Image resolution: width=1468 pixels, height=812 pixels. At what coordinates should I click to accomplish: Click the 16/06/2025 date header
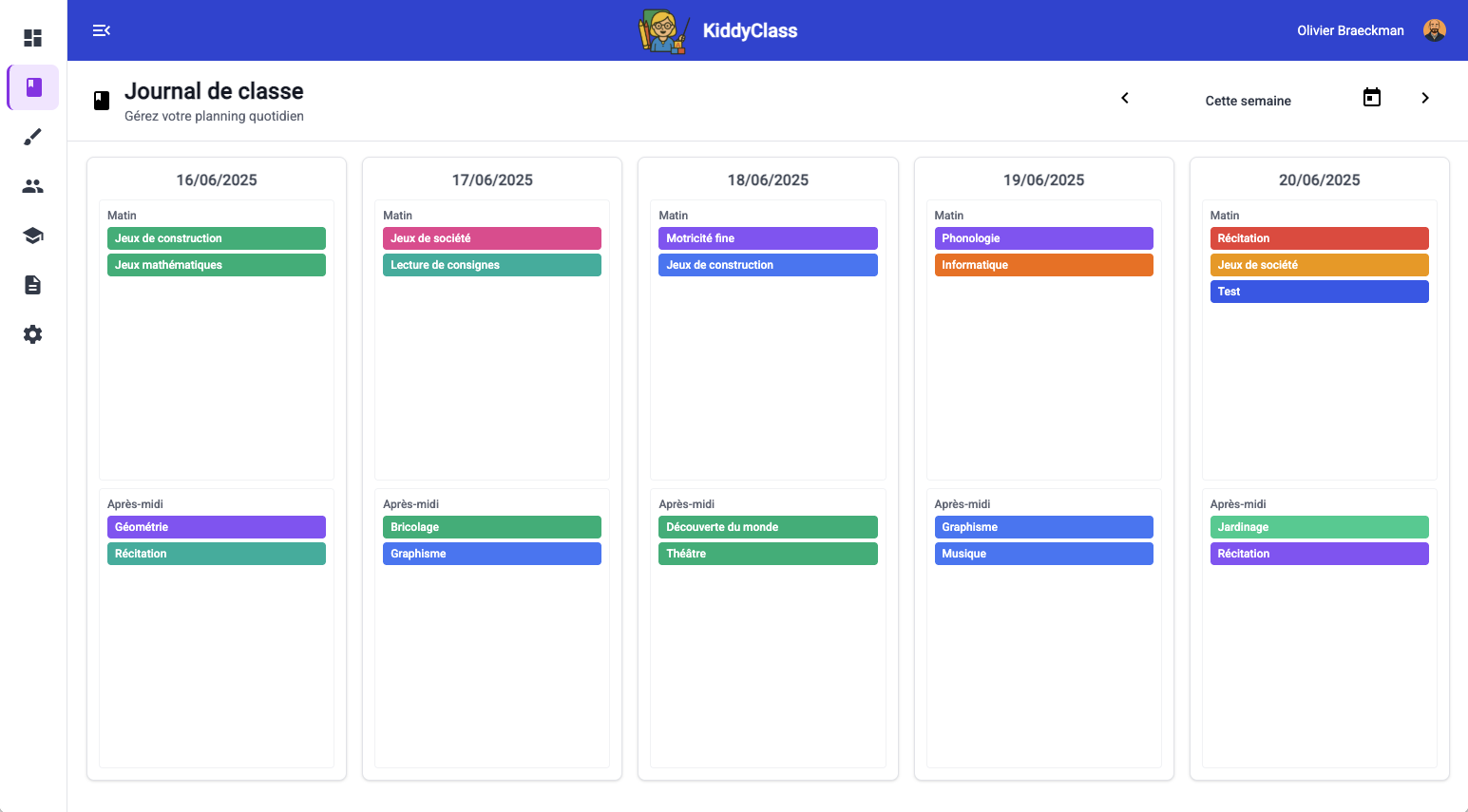[217, 180]
